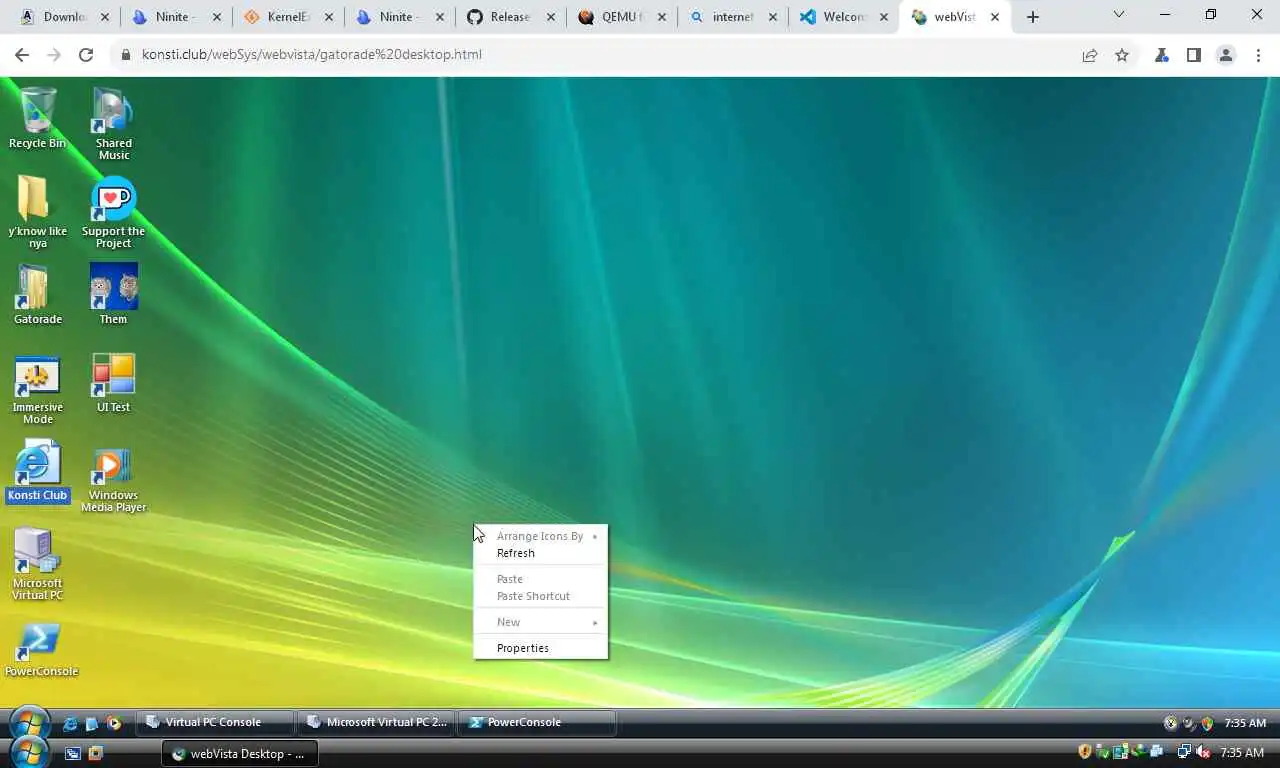Open the Chrome profile avatar menu
This screenshot has width=1280, height=768.
coord(1226,55)
